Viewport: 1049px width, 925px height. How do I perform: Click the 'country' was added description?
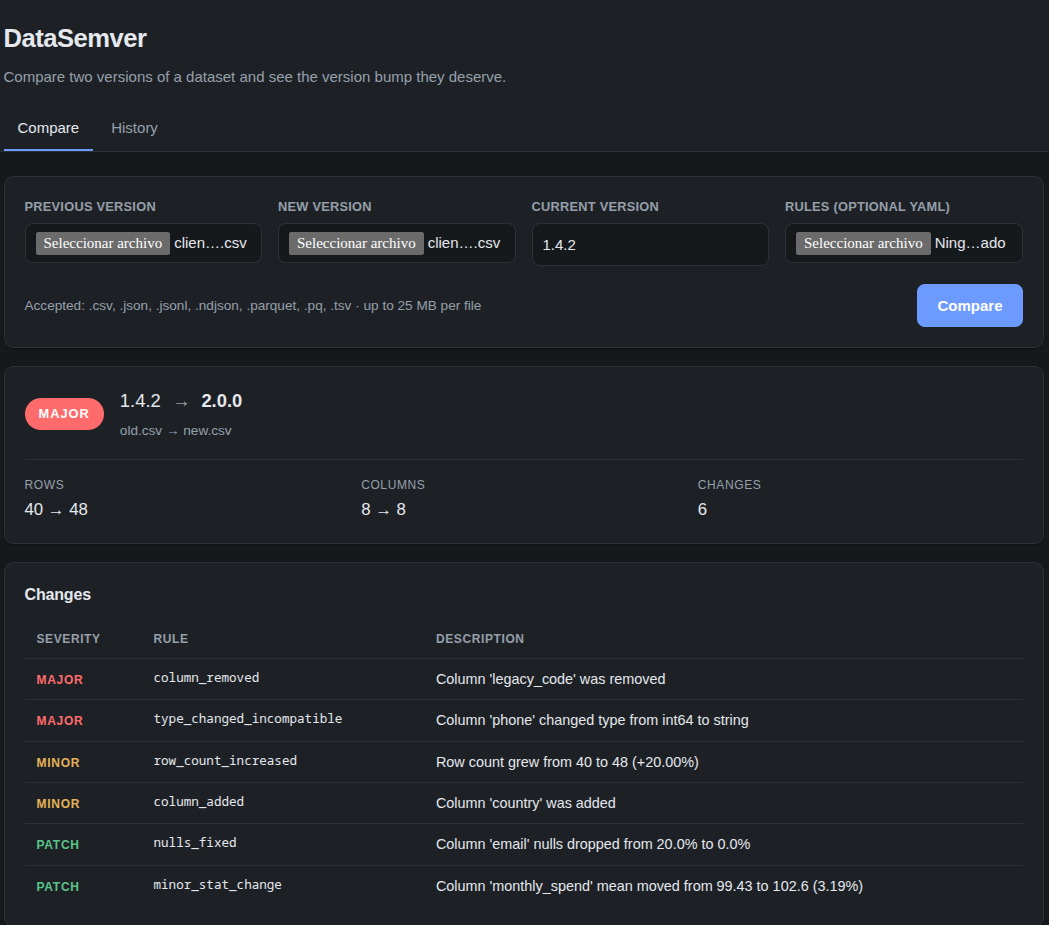tap(526, 803)
